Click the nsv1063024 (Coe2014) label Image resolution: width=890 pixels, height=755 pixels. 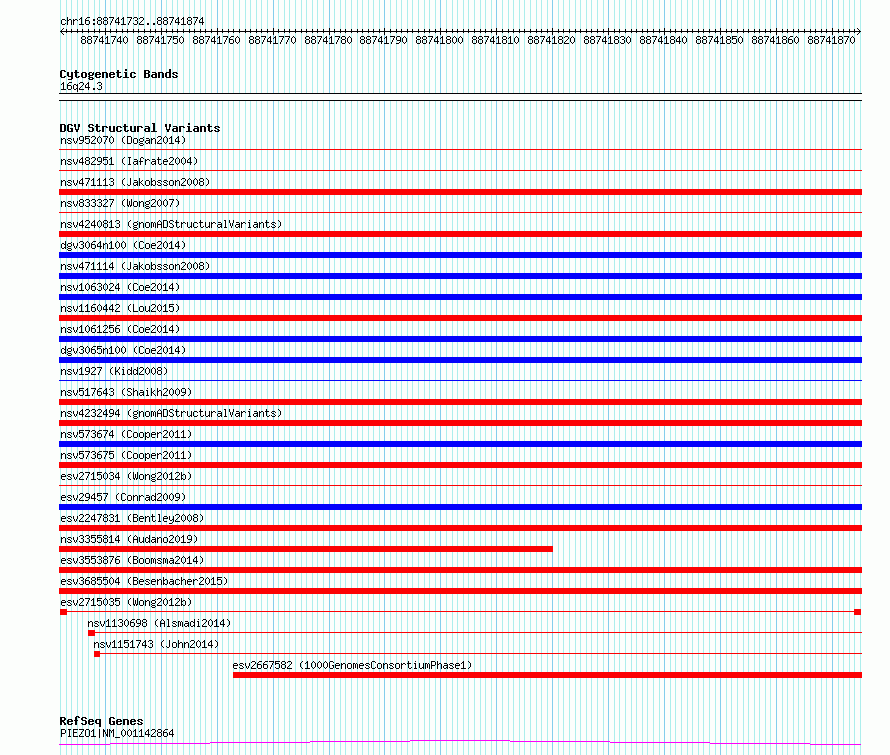120,287
